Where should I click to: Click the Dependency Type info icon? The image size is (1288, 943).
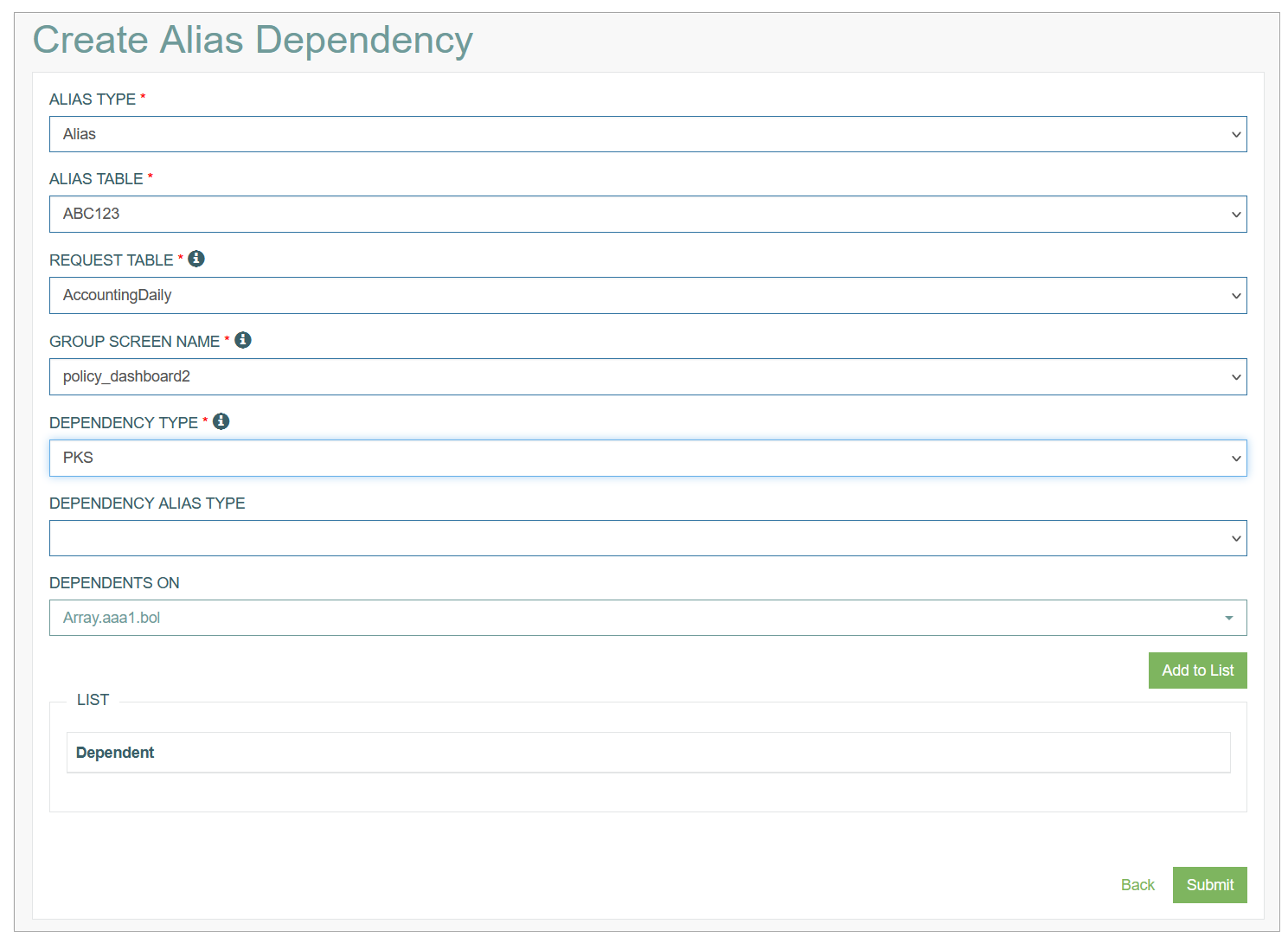pyautogui.click(x=221, y=421)
